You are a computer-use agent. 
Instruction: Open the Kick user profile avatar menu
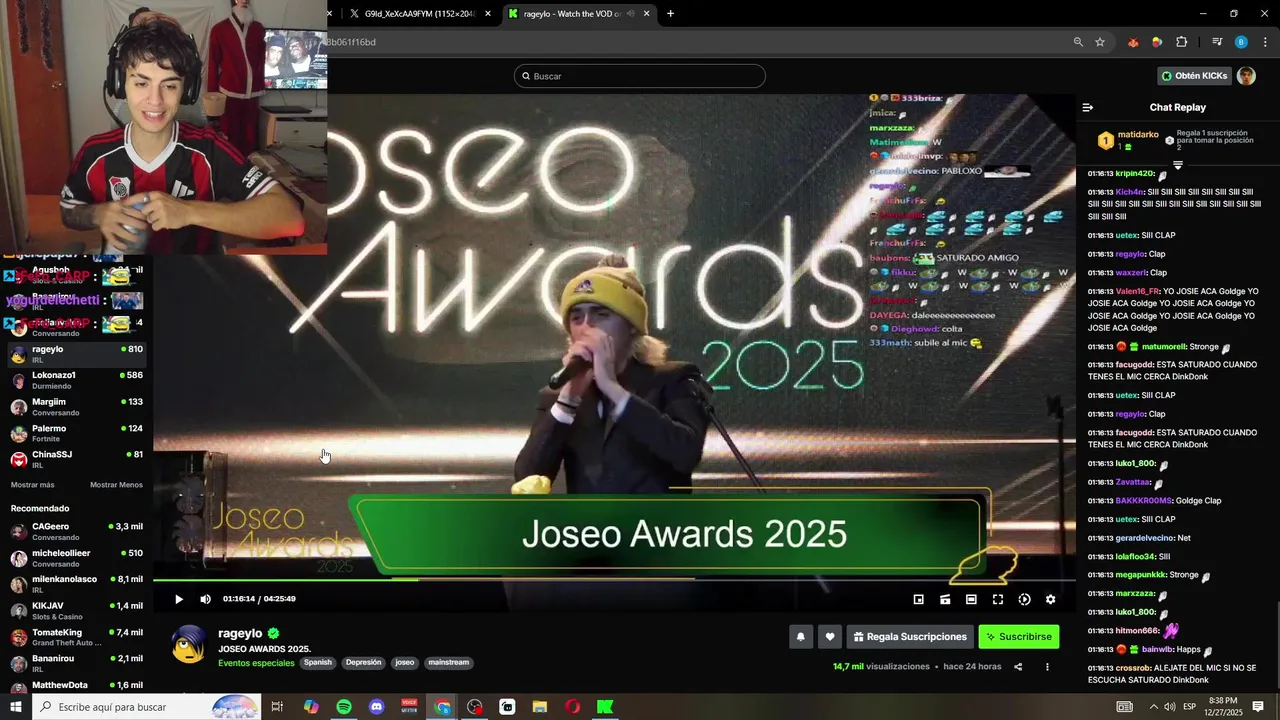[1246, 76]
